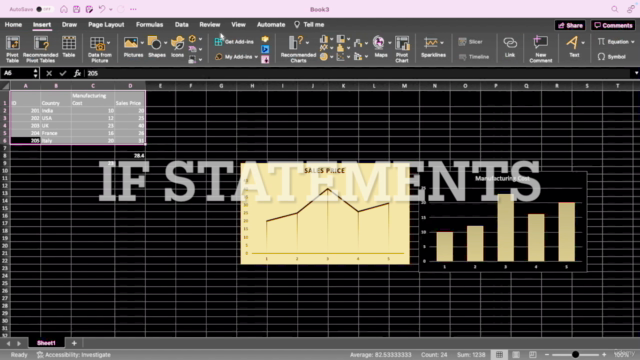Screen dimensions: 640x360
Task: Insert a Table from the ribbon
Action: point(69,47)
